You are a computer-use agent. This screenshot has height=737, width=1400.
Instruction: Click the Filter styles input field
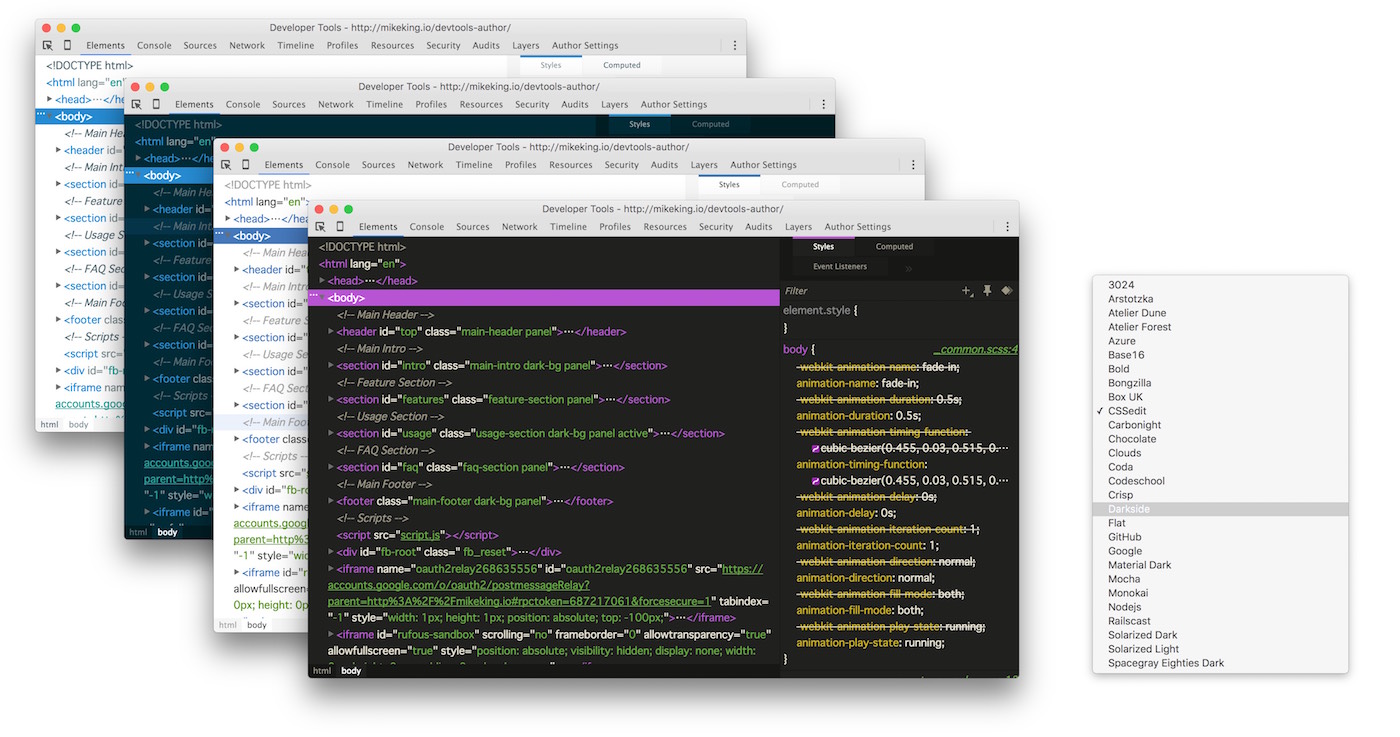pos(868,291)
